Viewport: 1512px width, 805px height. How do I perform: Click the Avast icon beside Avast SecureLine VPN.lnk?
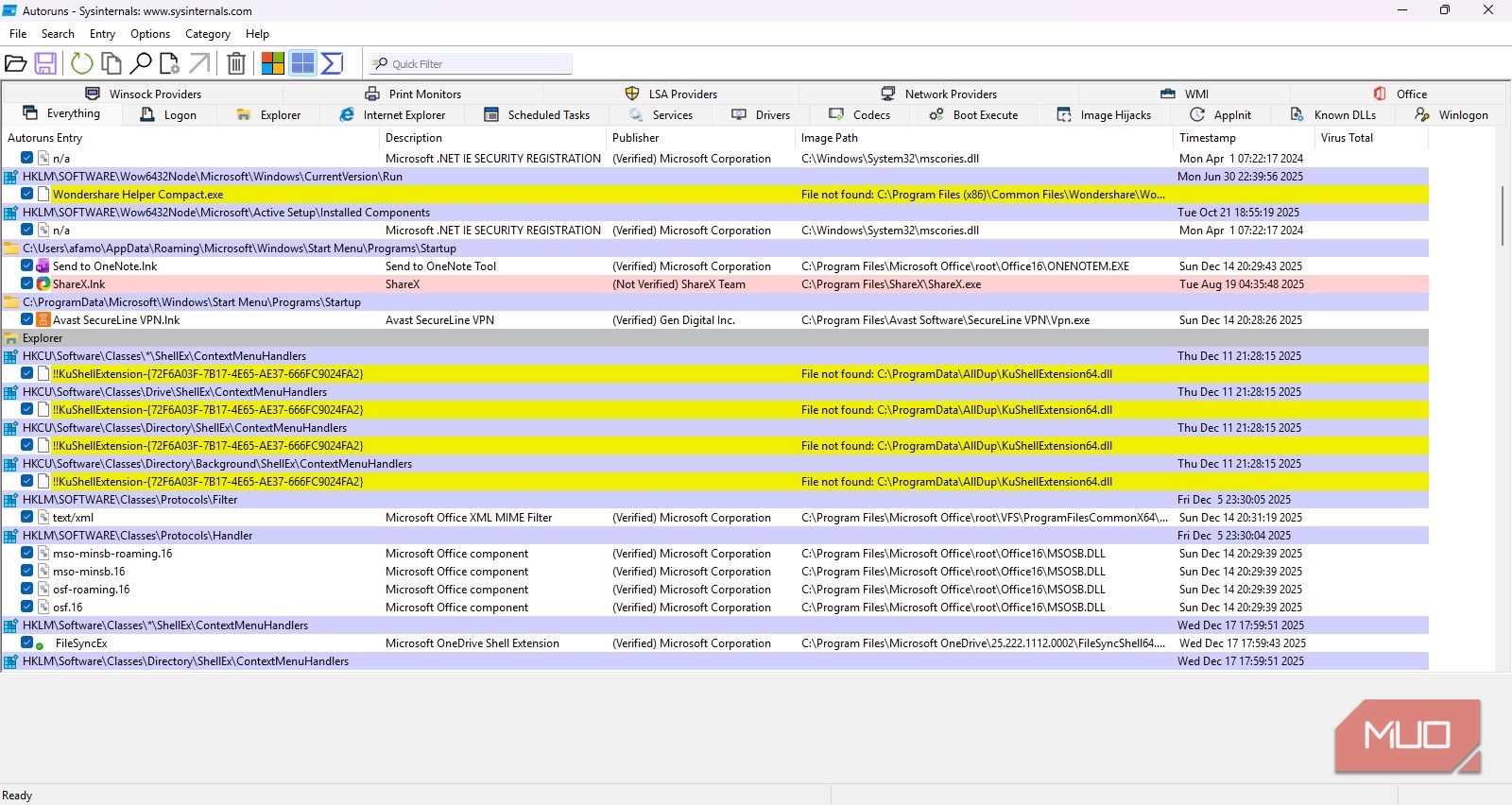[x=43, y=319]
